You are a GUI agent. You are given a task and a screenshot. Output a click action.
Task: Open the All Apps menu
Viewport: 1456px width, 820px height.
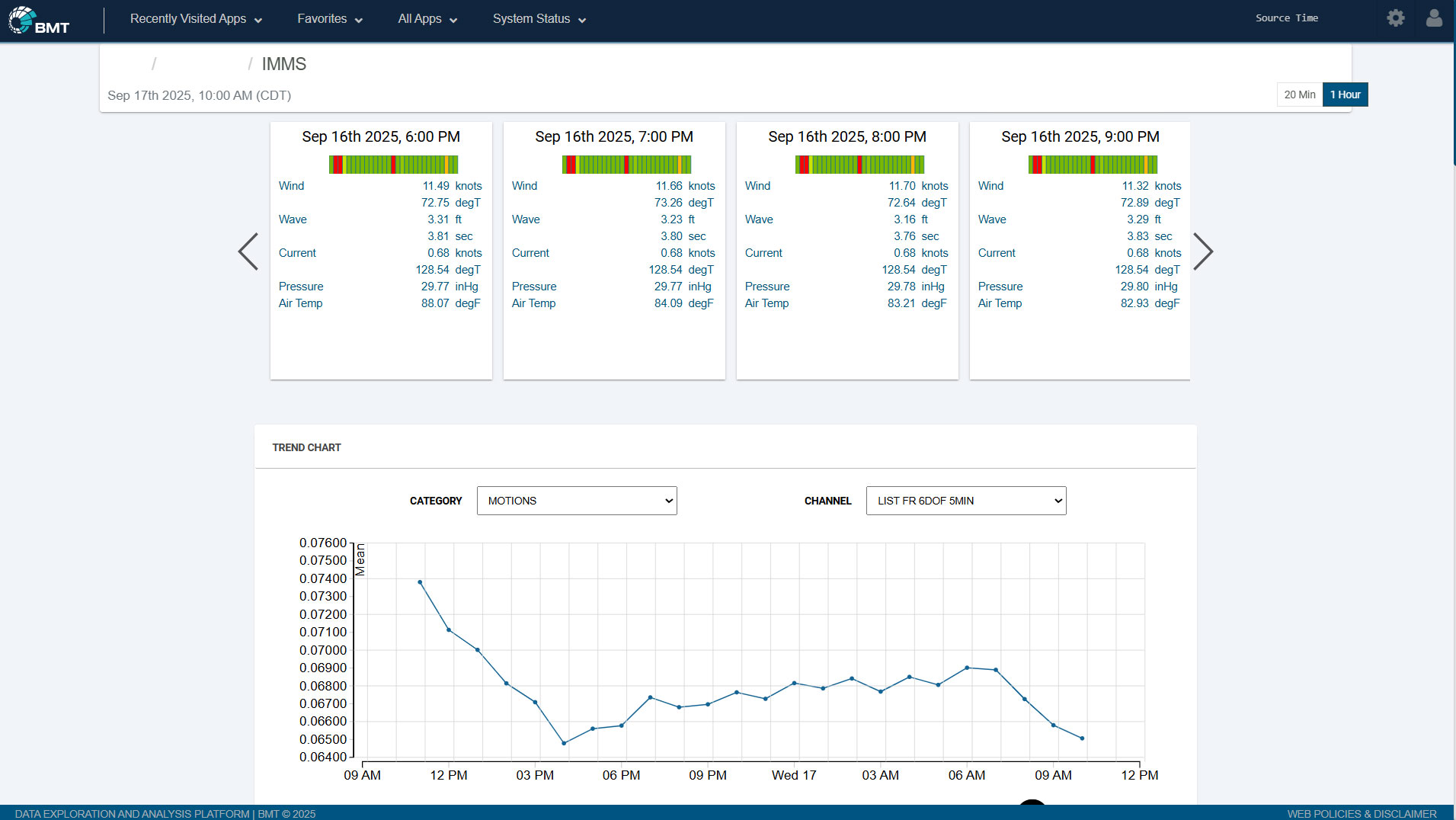(427, 19)
